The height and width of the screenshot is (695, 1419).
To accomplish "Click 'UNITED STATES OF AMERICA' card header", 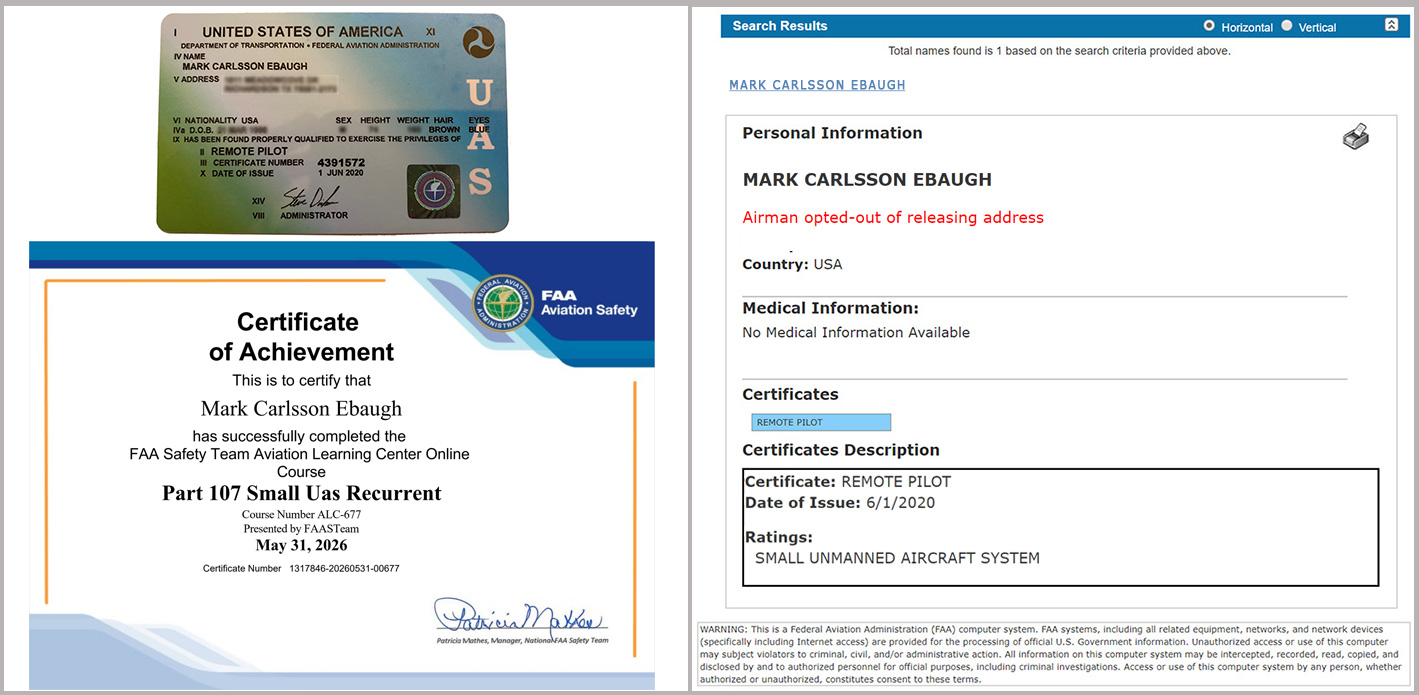I will (302, 32).
